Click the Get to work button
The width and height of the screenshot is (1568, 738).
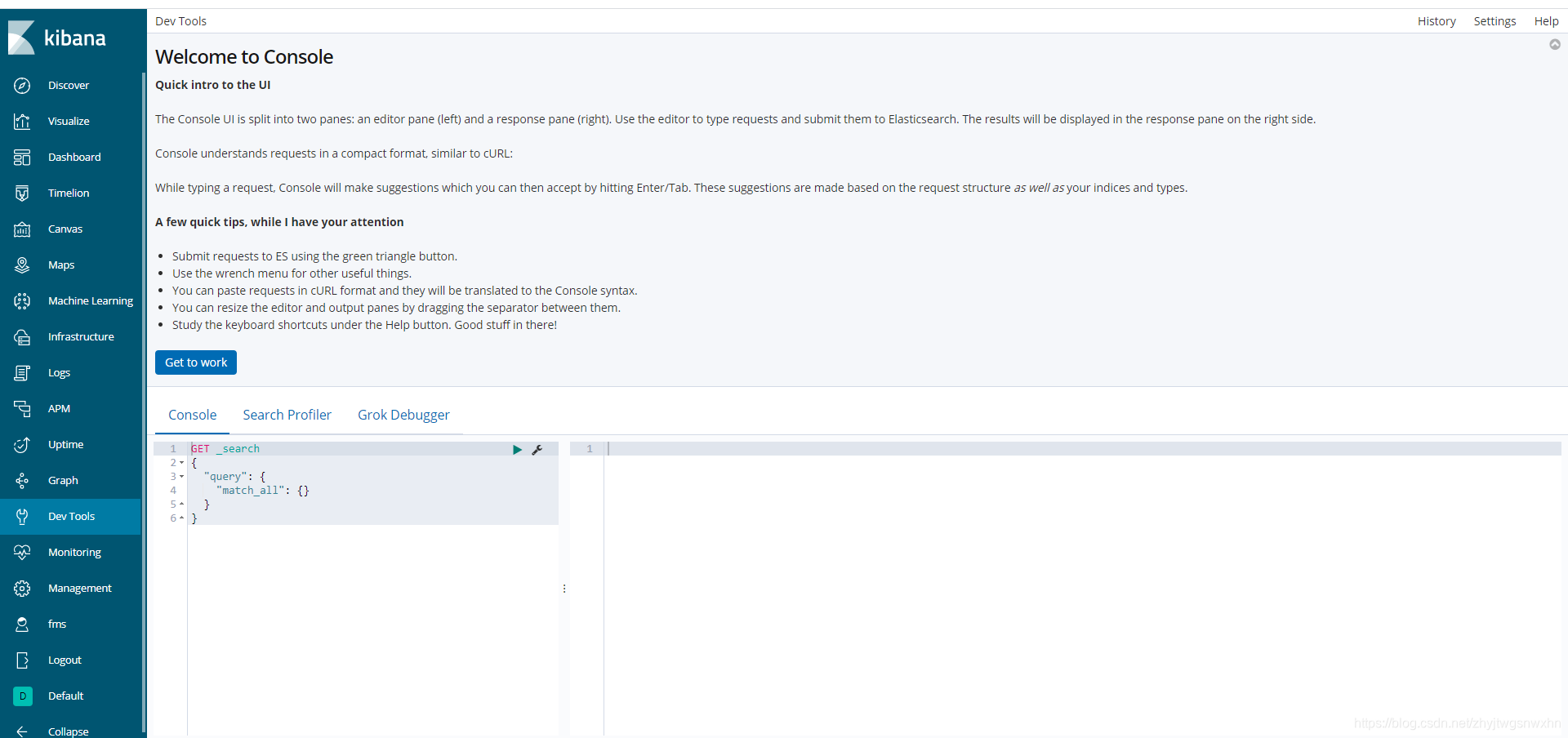click(196, 362)
